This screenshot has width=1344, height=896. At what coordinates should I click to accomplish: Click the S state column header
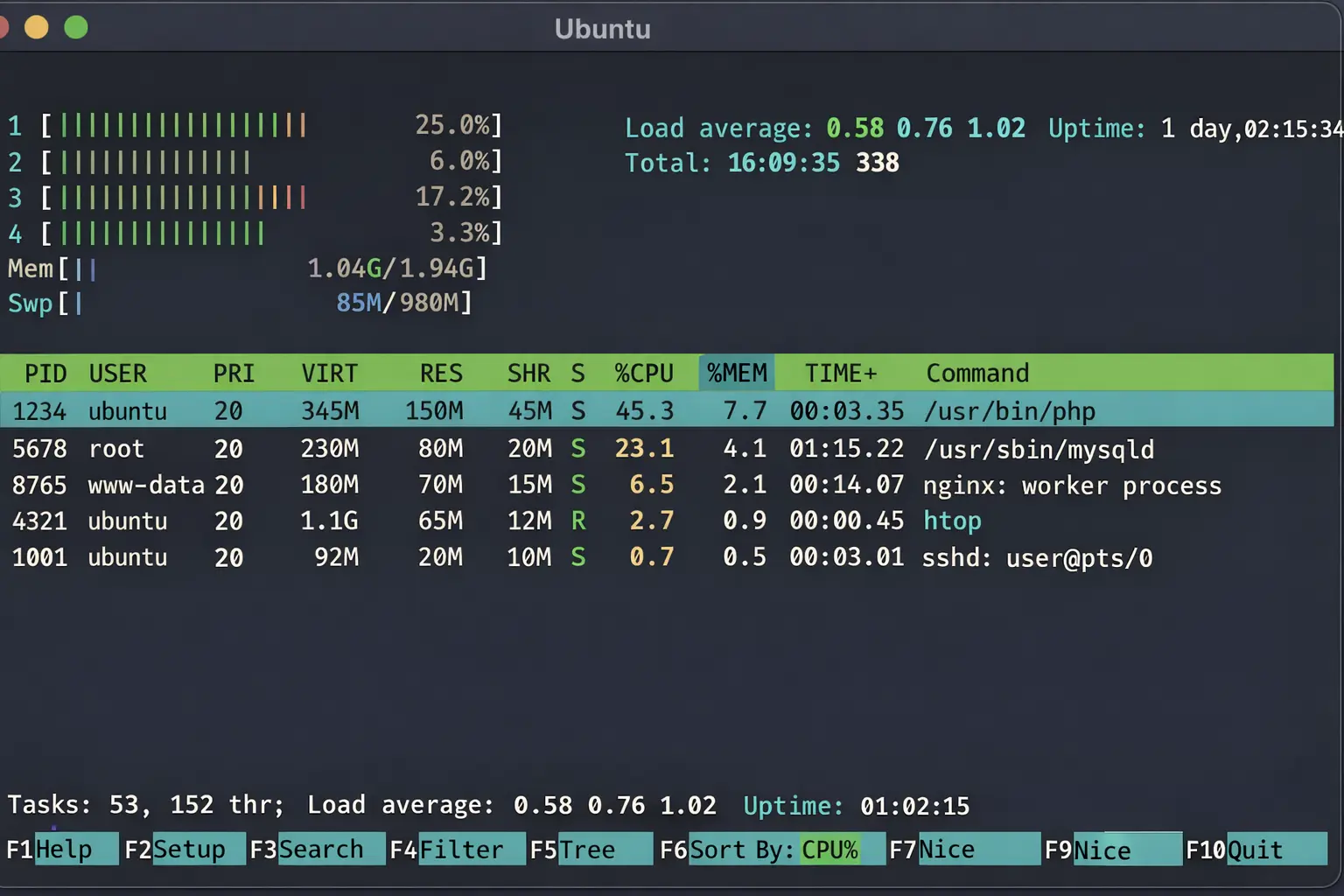(x=578, y=374)
